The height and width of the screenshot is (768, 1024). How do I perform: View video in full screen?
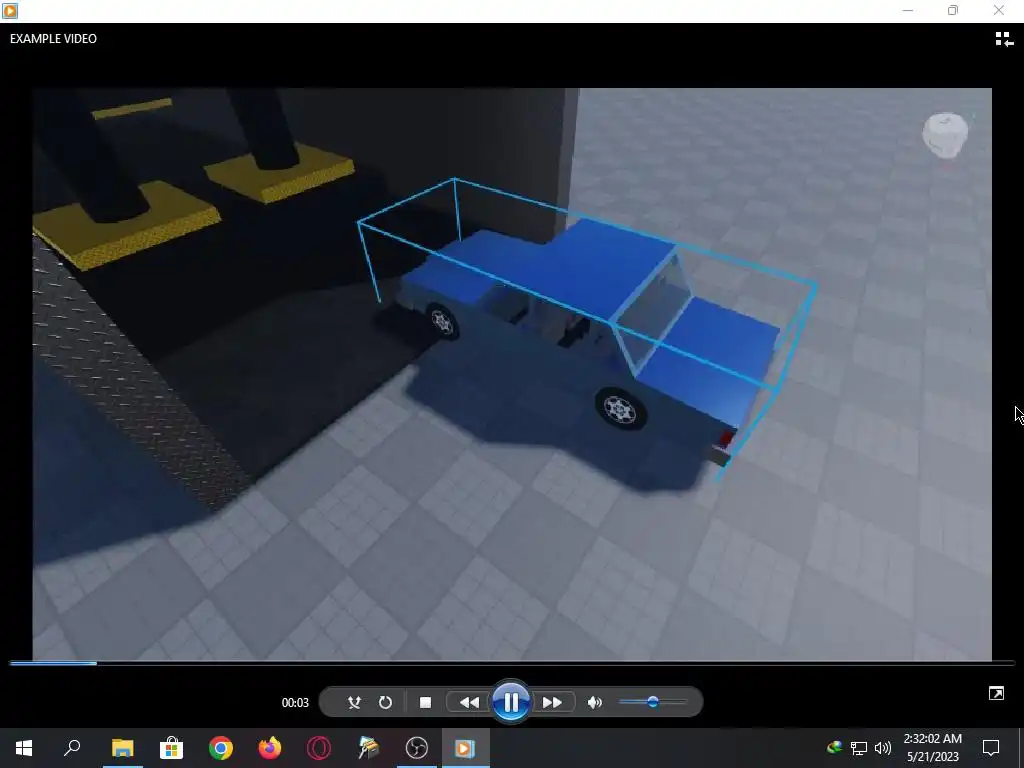[x=996, y=694]
